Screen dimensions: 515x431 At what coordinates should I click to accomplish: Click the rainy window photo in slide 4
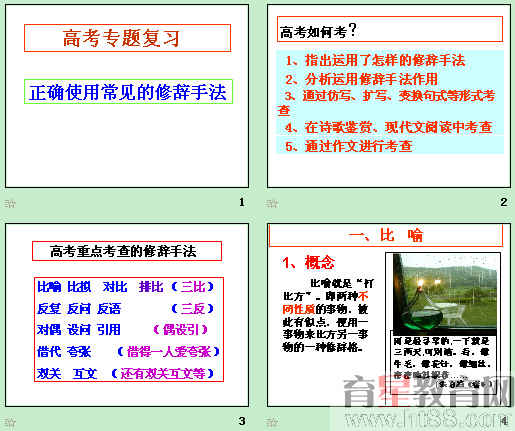pos(445,294)
